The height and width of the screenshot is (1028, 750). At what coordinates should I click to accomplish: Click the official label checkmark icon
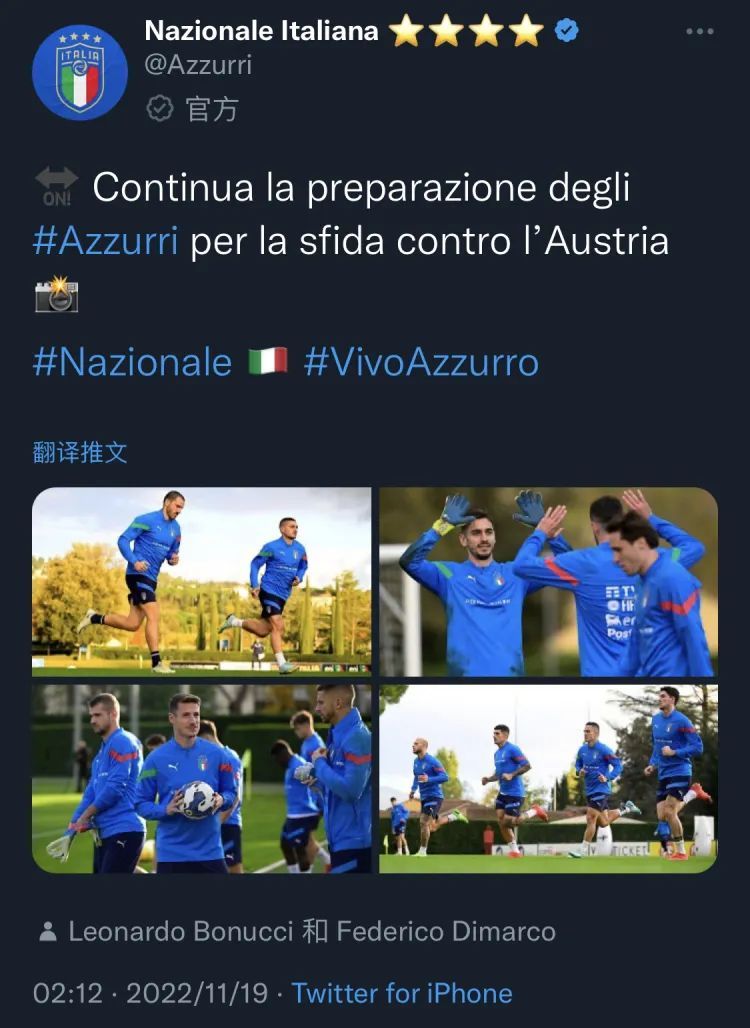(x=159, y=108)
